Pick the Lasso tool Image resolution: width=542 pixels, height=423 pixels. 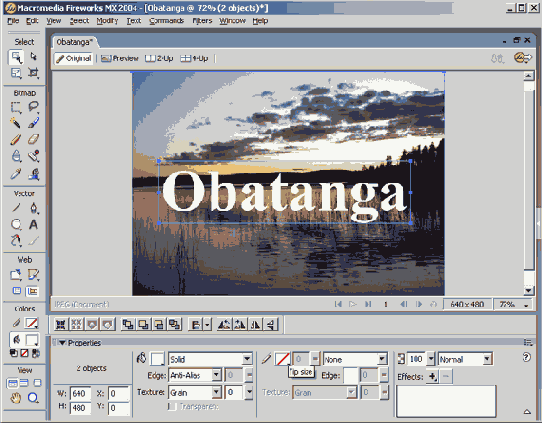click(x=33, y=106)
